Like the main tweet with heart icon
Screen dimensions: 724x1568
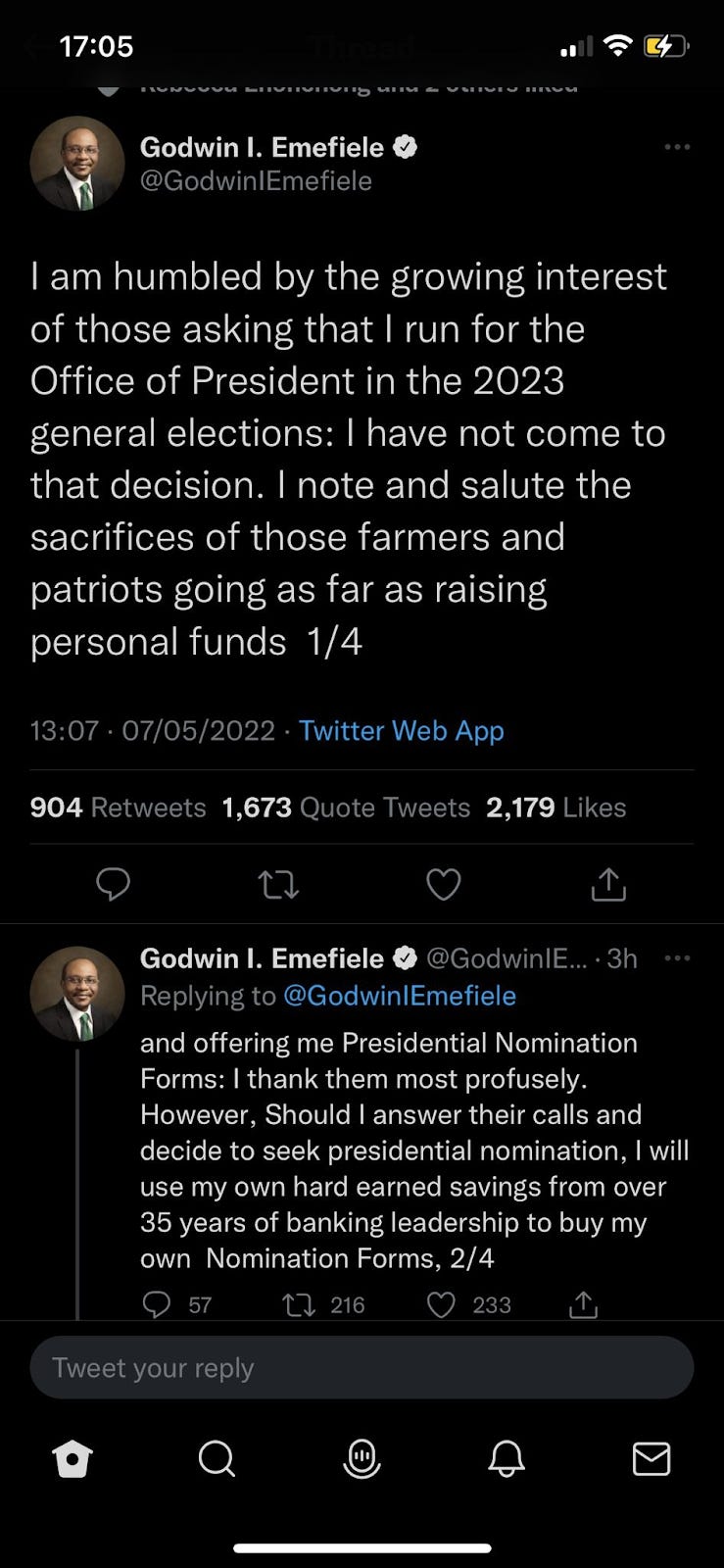(x=443, y=884)
